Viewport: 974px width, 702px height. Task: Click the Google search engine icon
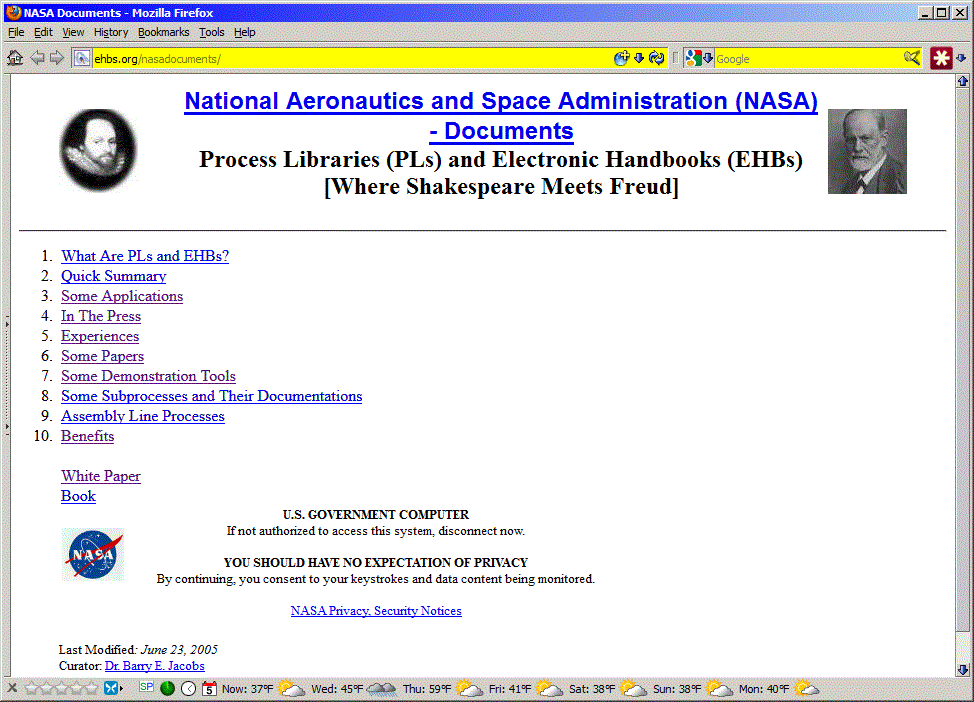693,58
